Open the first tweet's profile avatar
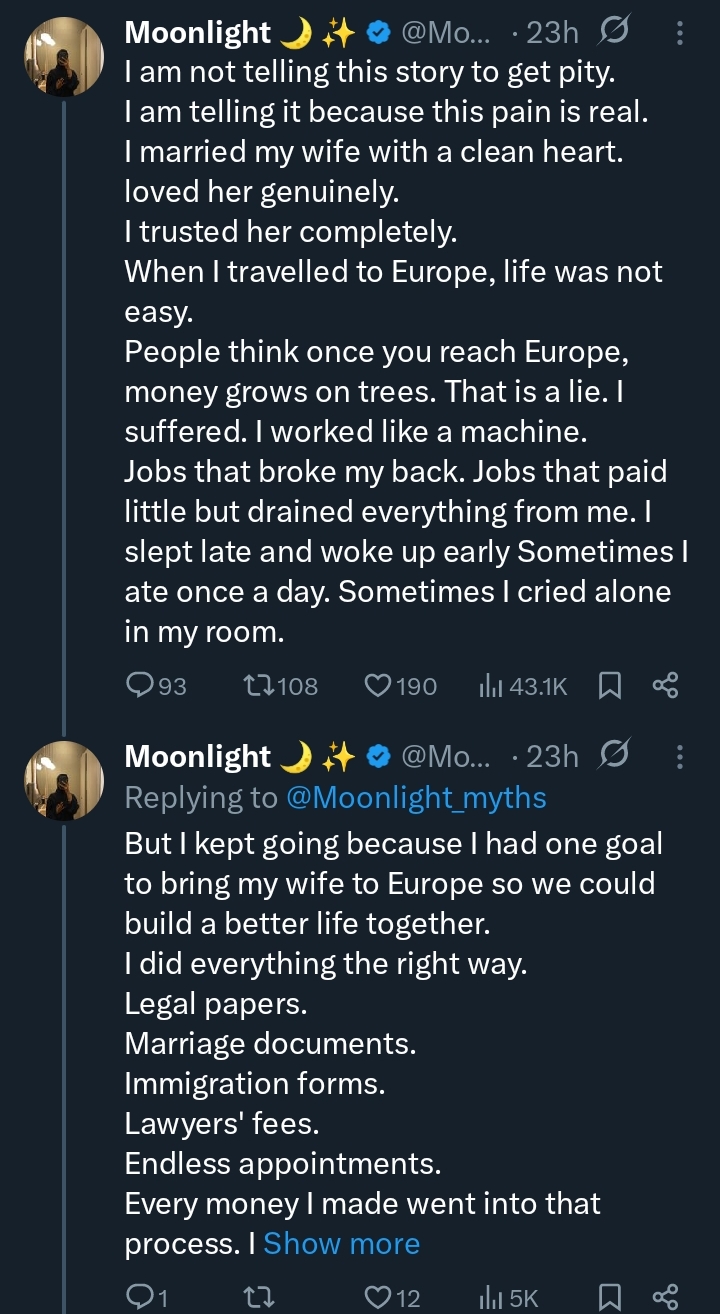Screen dimensions: 720x1314 pos(64,57)
